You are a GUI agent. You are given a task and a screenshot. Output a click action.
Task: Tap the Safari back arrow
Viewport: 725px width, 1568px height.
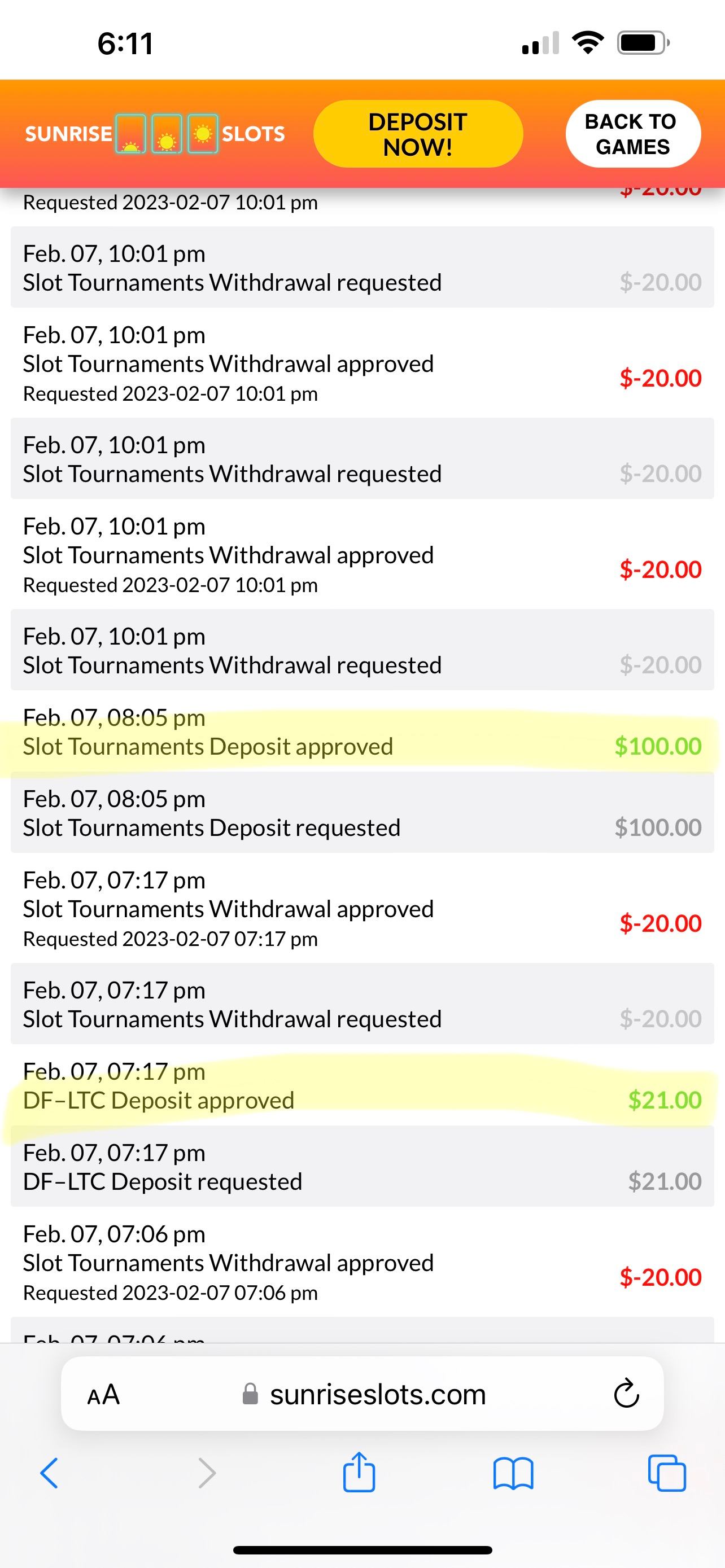49,1473
